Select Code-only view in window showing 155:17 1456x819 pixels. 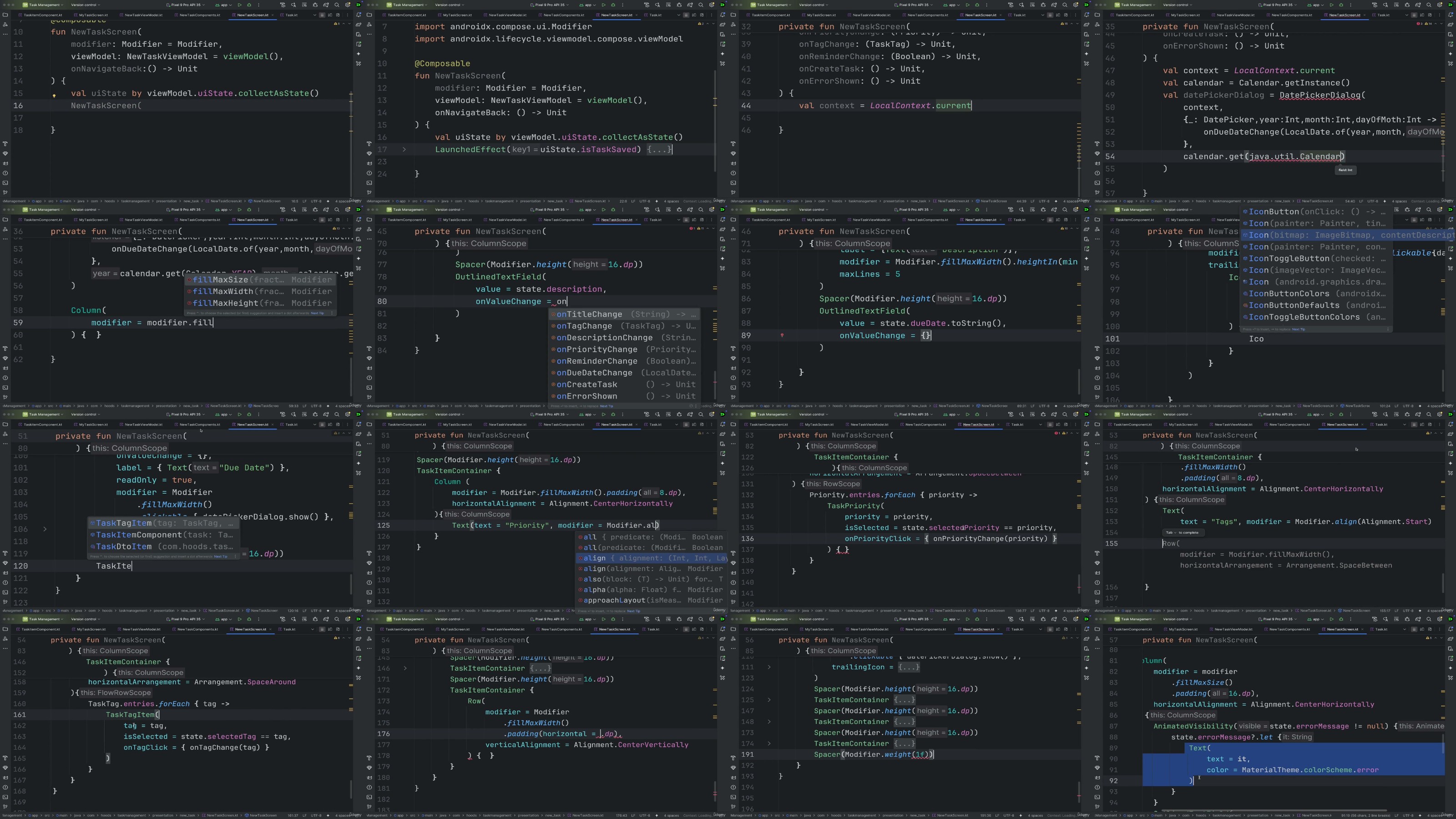pos(1414,425)
